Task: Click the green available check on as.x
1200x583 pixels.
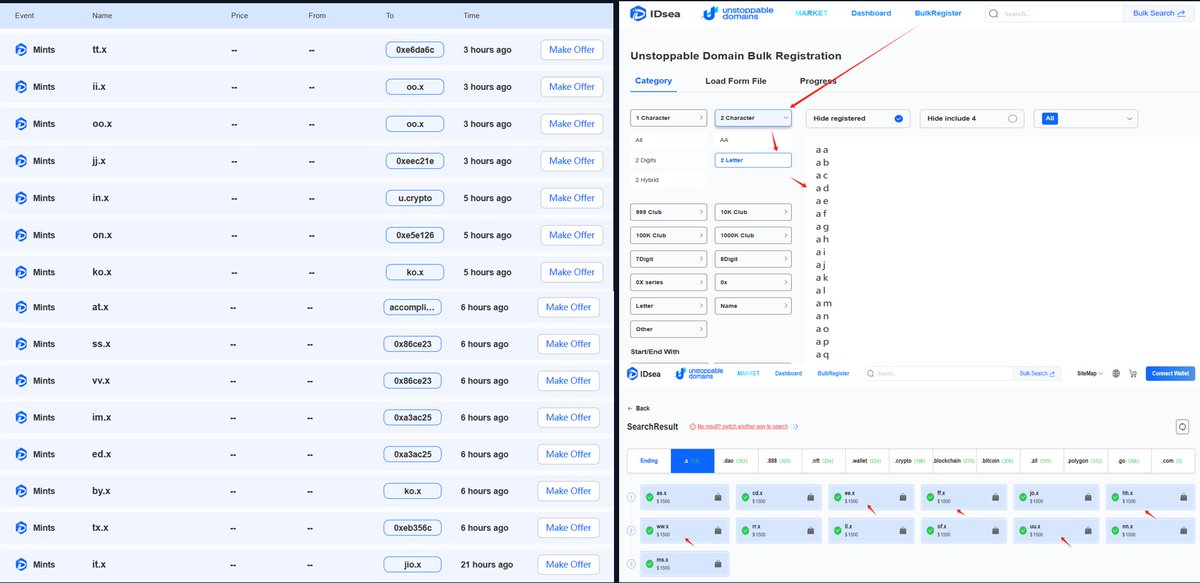Action: coord(649,496)
